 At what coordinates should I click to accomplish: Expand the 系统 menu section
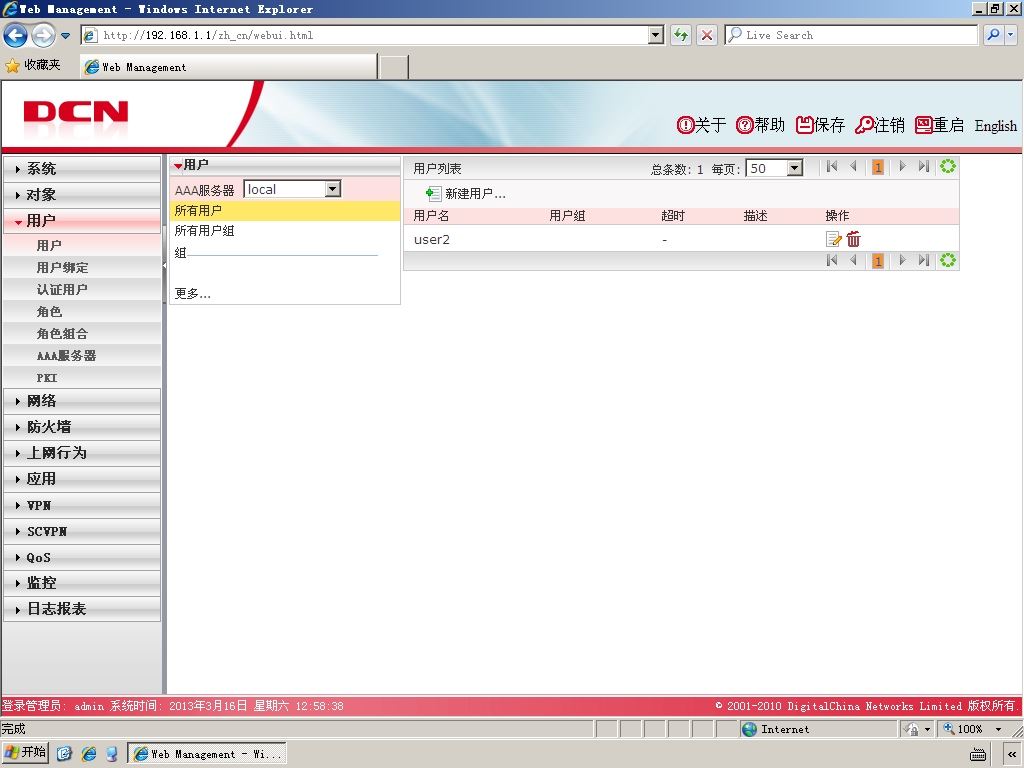pyautogui.click(x=82, y=168)
